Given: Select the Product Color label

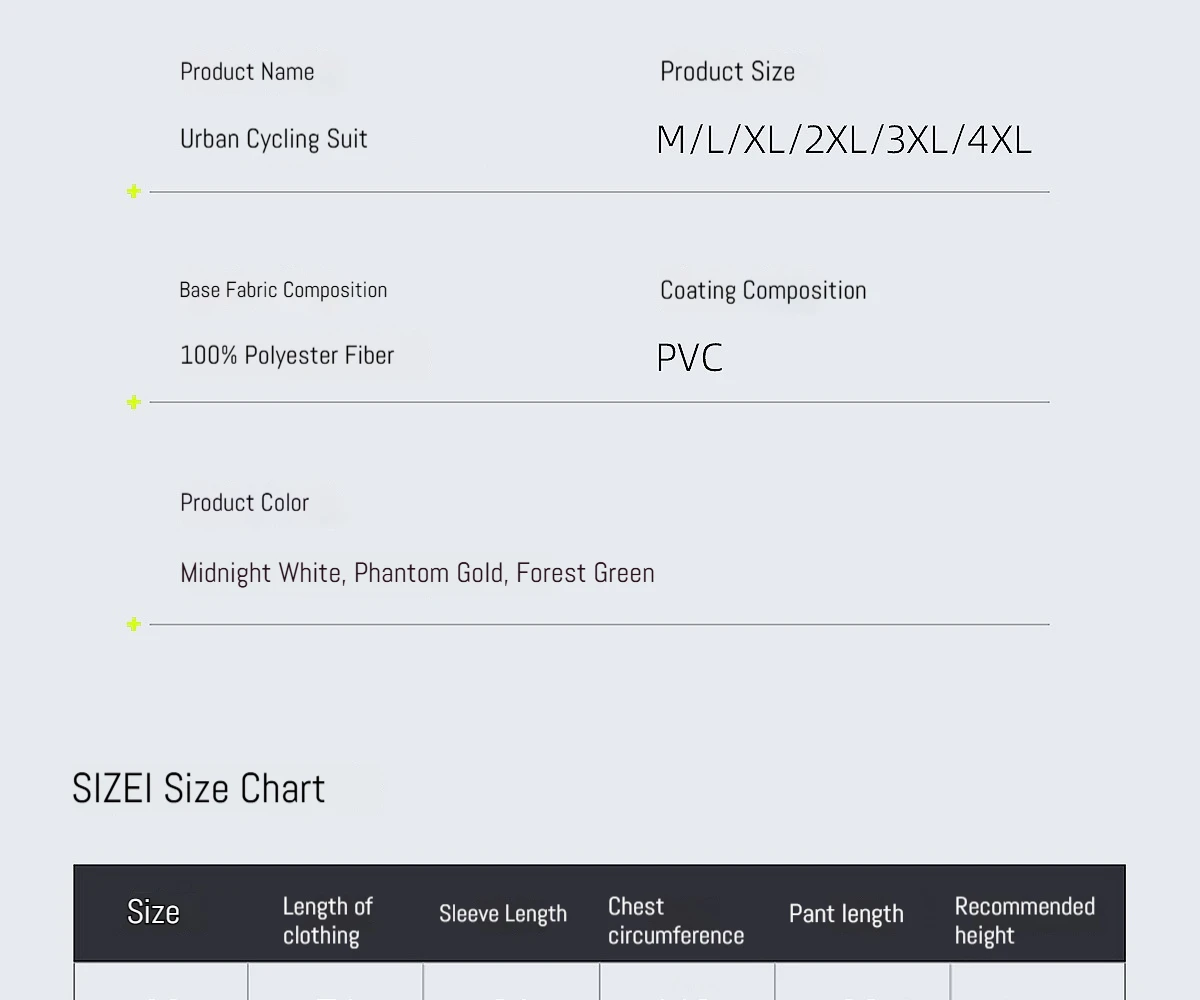Looking at the screenshot, I should pos(245,503).
